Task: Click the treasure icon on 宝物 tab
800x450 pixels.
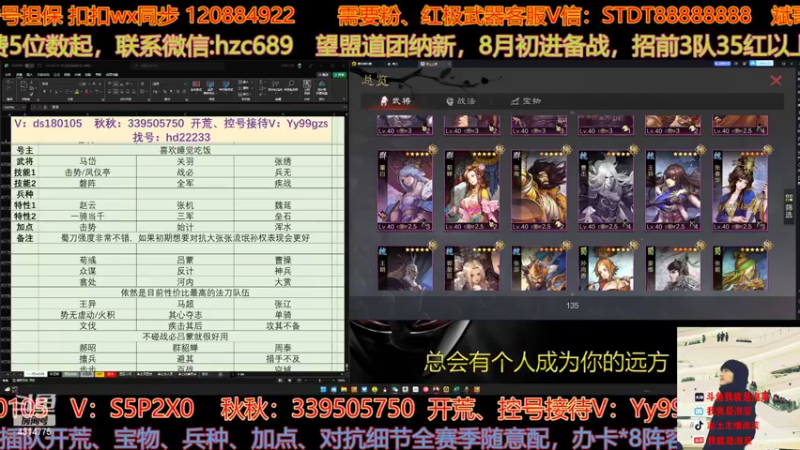Action: (514, 101)
